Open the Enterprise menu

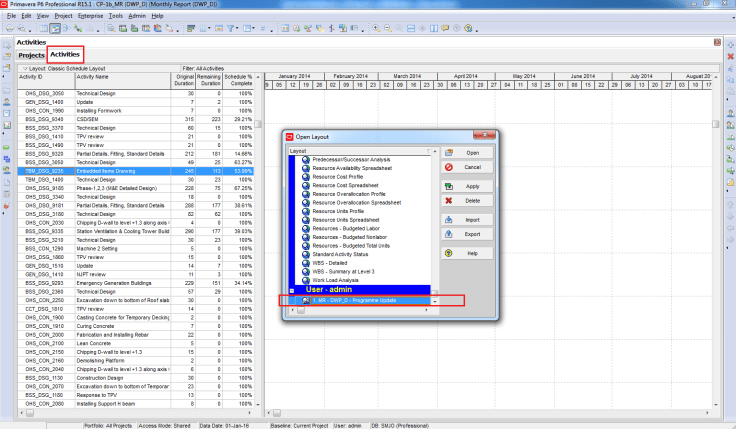click(91, 17)
